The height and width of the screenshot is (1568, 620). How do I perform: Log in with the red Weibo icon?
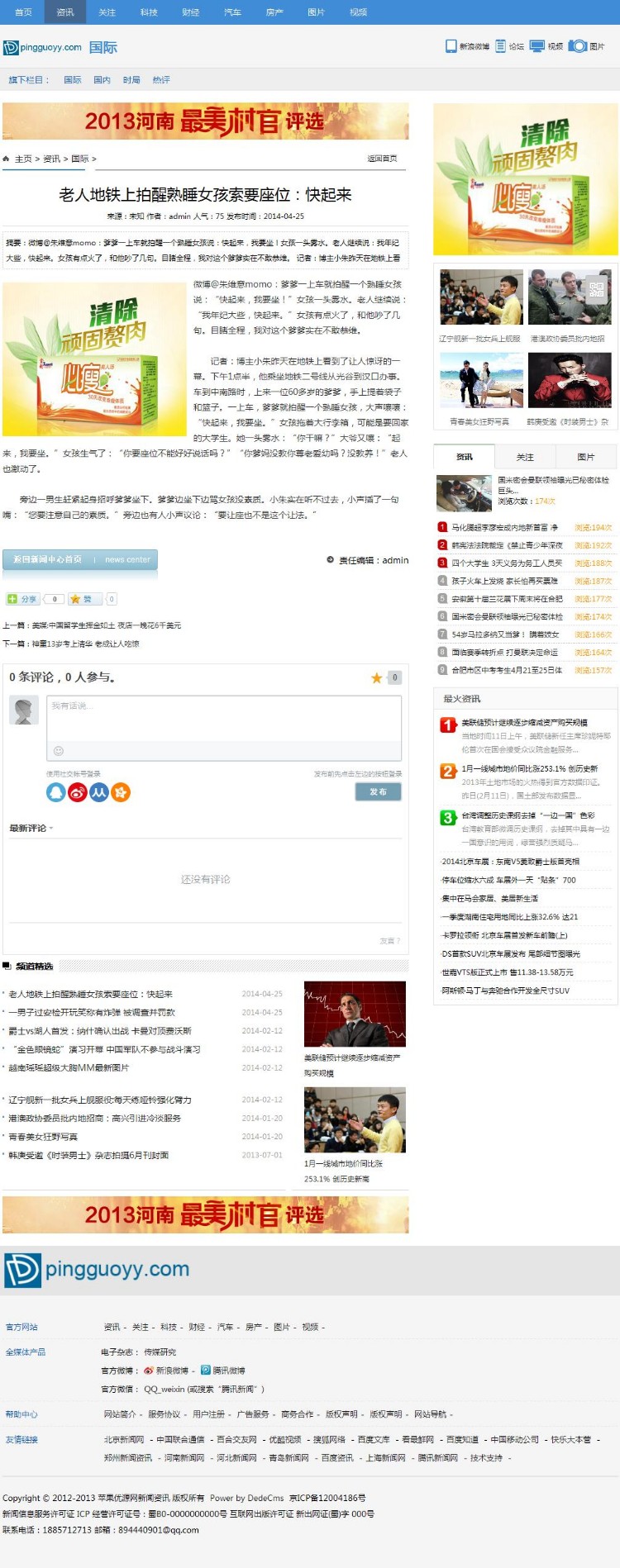tap(78, 792)
